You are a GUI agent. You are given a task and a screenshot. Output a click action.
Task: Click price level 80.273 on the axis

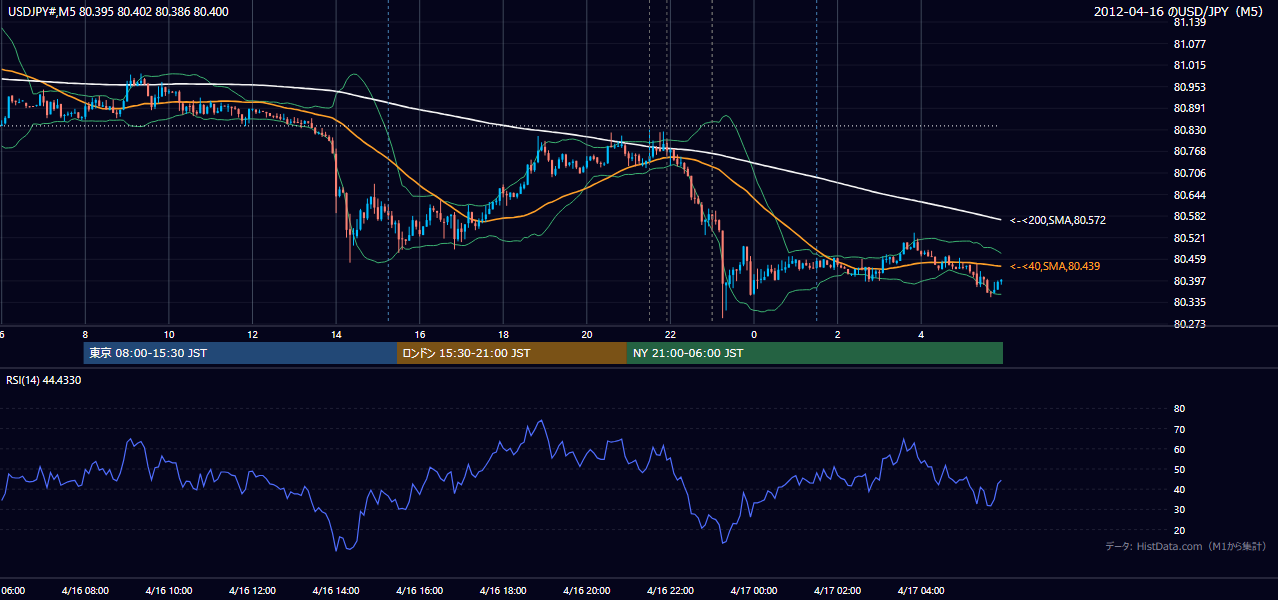pyautogui.click(x=1188, y=324)
